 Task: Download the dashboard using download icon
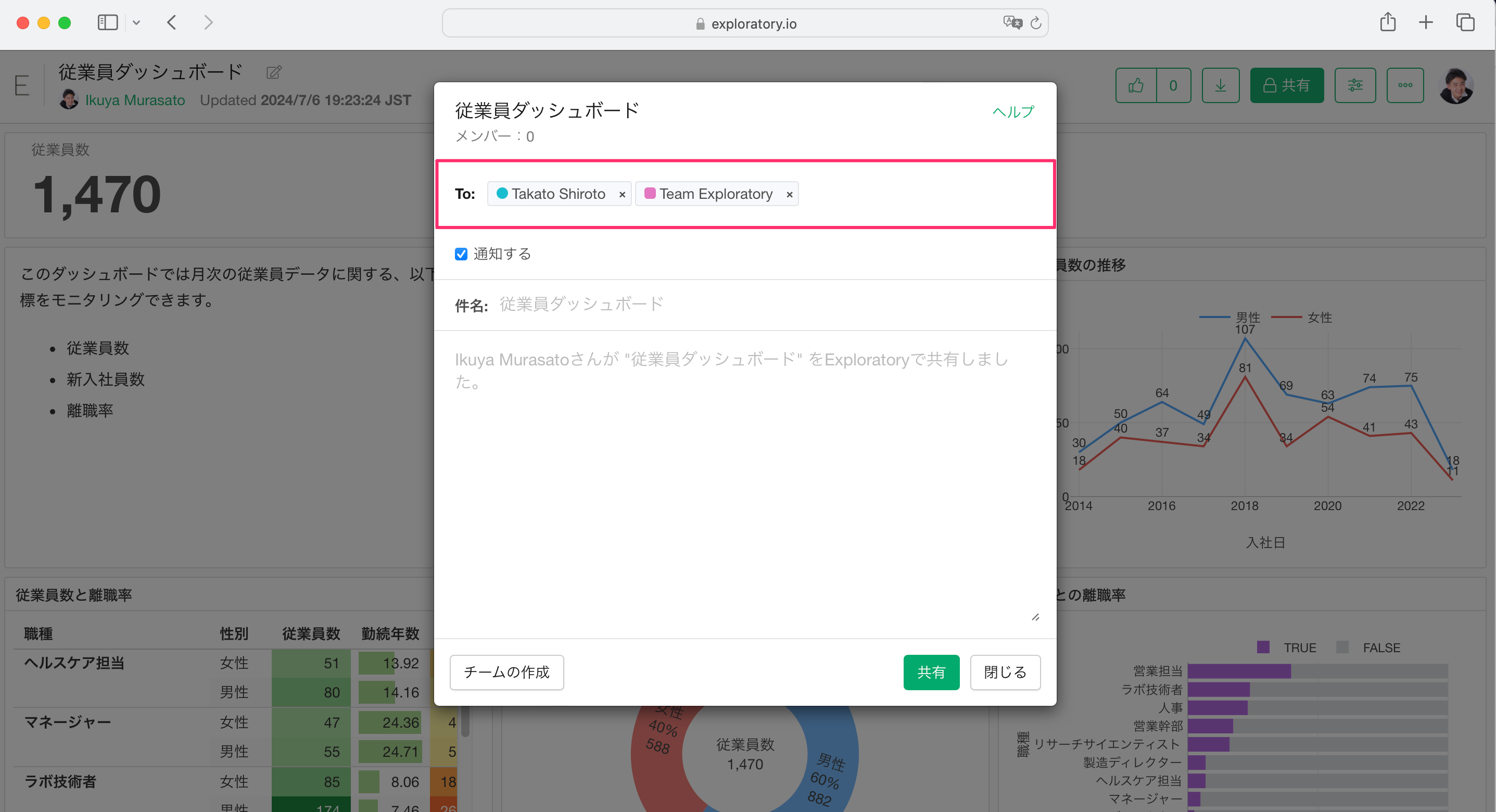(x=1220, y=85)
